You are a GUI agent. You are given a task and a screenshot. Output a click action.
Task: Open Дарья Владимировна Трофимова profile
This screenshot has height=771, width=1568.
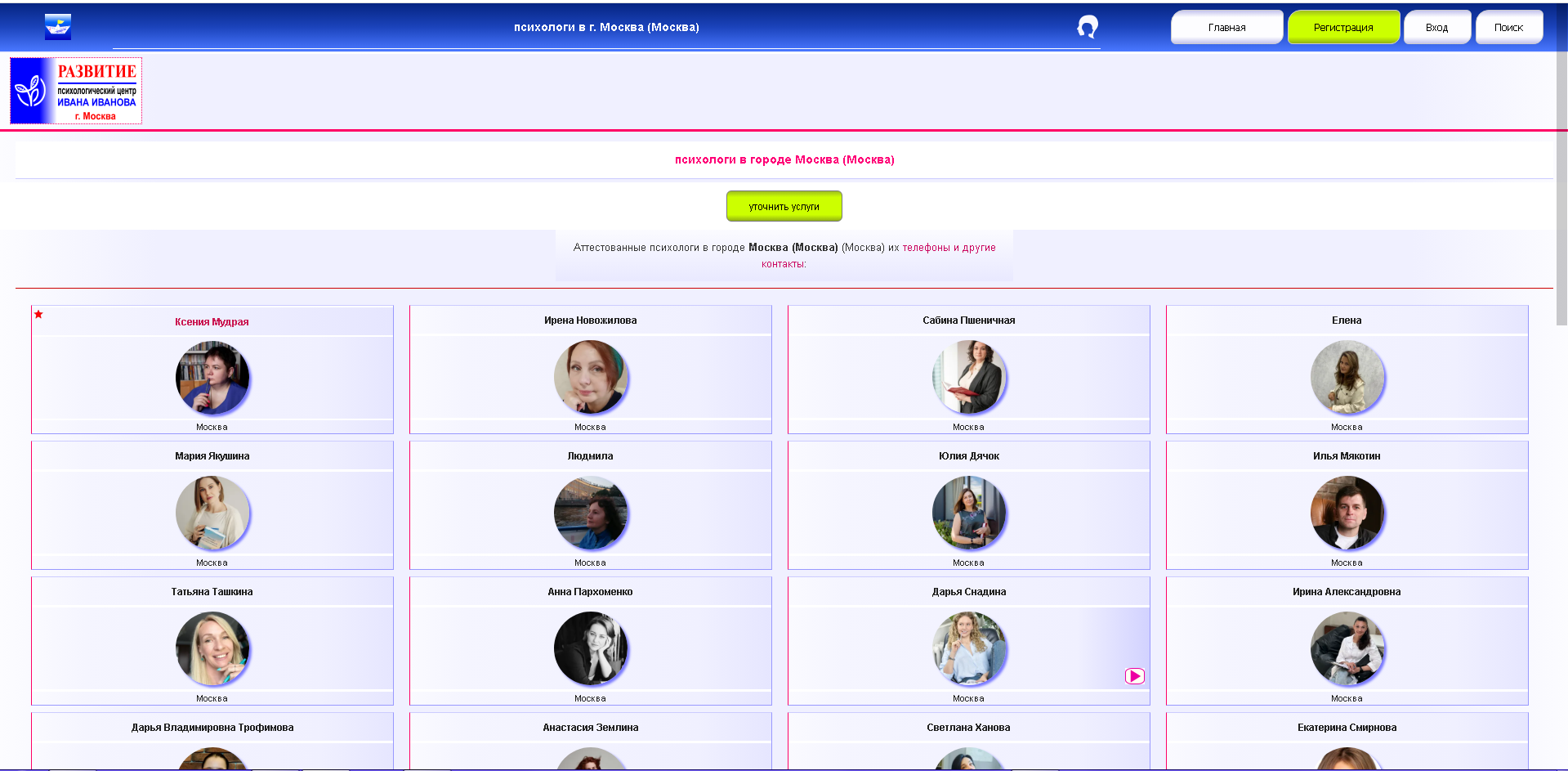[212, 728]
